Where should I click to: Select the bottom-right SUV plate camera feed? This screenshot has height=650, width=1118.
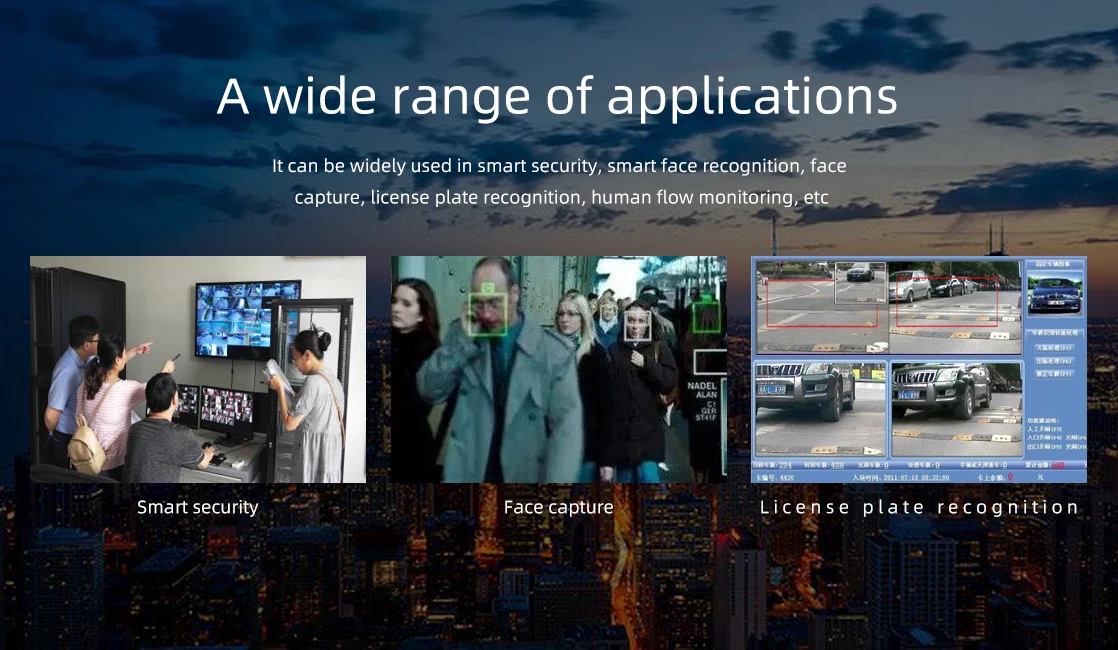pos(956,408)
